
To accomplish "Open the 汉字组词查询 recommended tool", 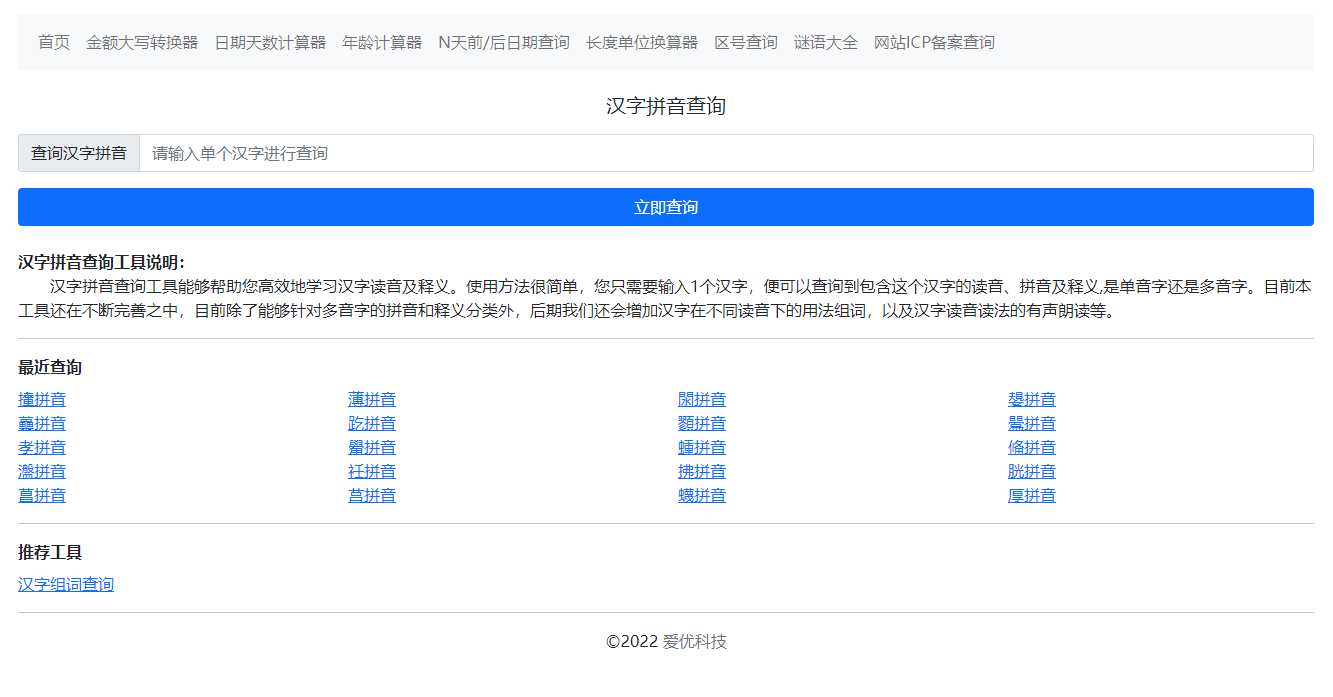I will 66,584.
